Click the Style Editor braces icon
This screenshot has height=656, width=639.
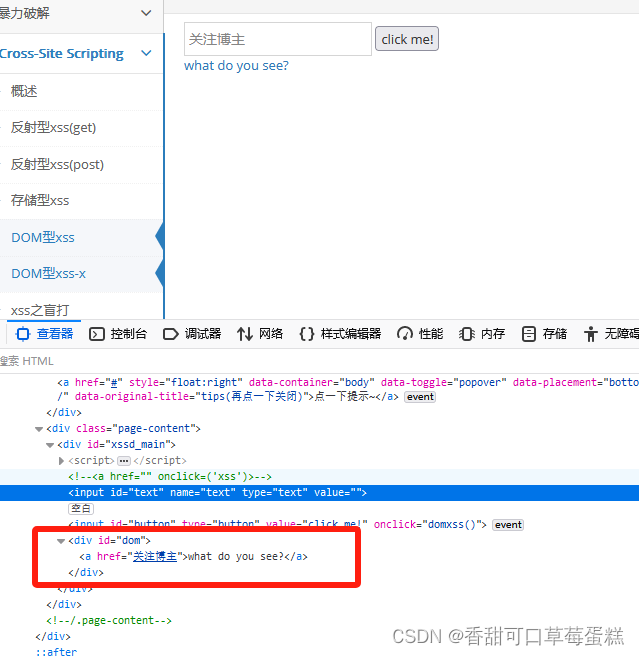click(x=307, y=334)
